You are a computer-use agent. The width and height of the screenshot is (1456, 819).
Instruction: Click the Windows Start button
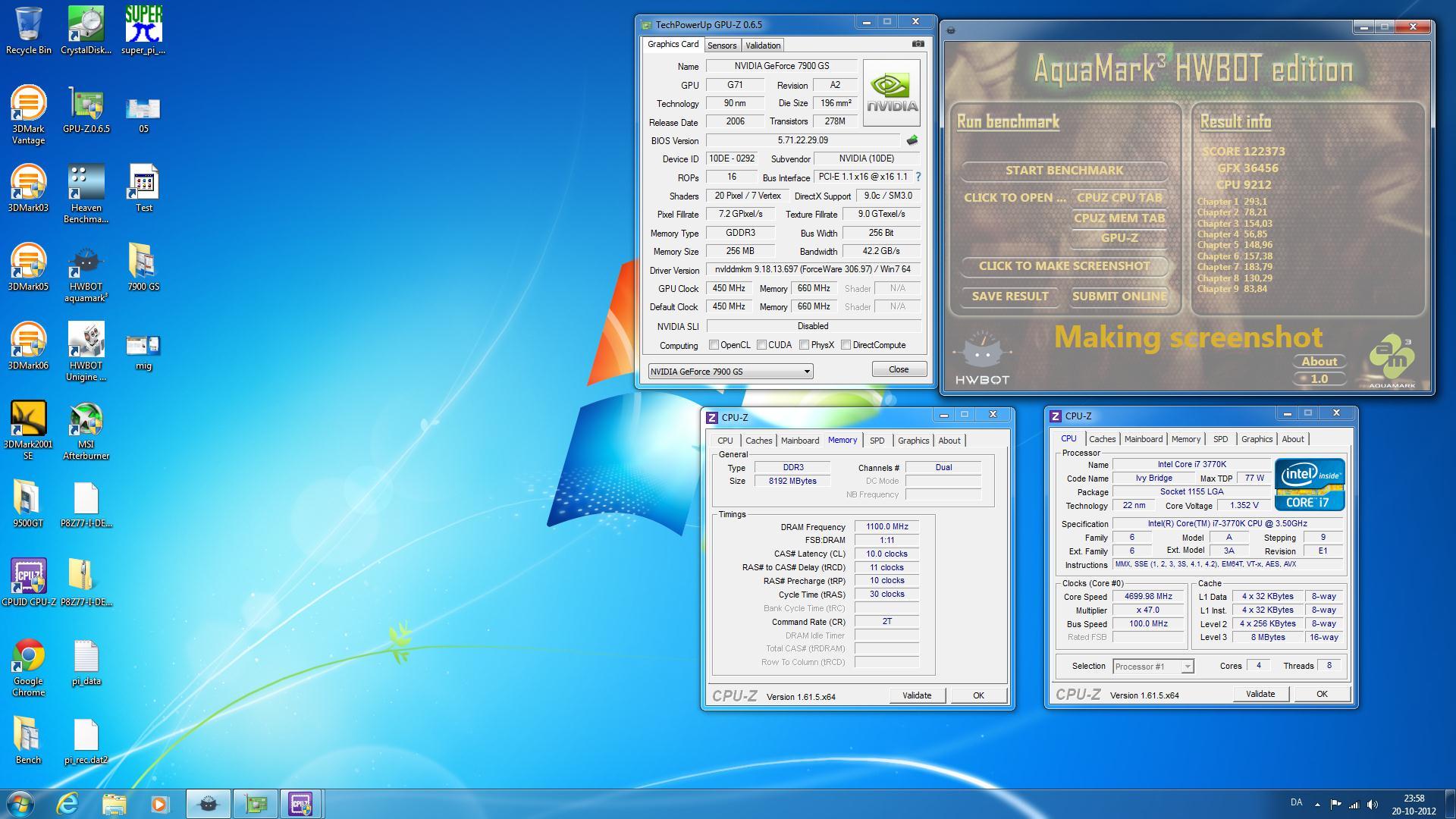click(x=20, y=804)
